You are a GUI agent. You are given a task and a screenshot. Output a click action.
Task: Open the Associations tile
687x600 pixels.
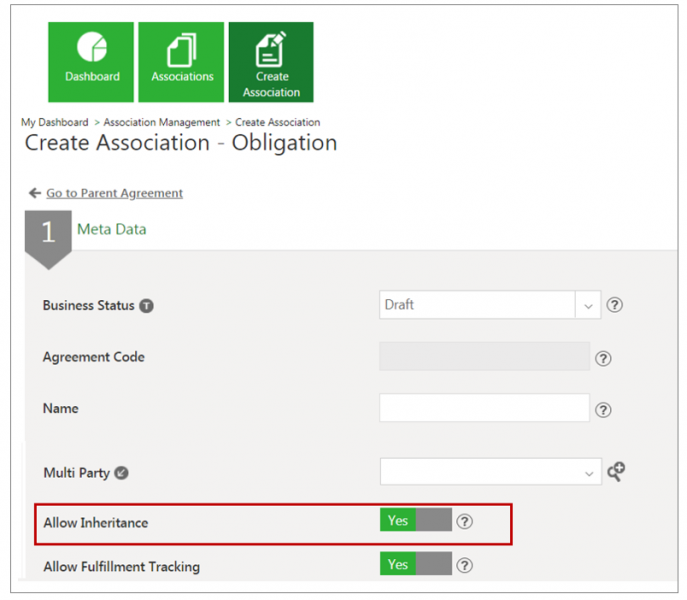tap(182, 62)
